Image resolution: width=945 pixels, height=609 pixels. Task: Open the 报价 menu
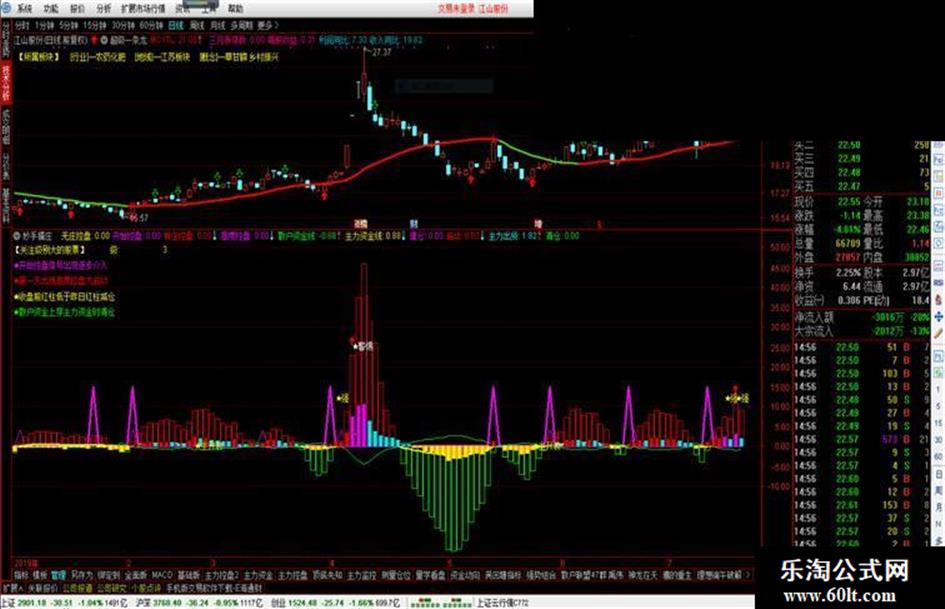(77, 8)
